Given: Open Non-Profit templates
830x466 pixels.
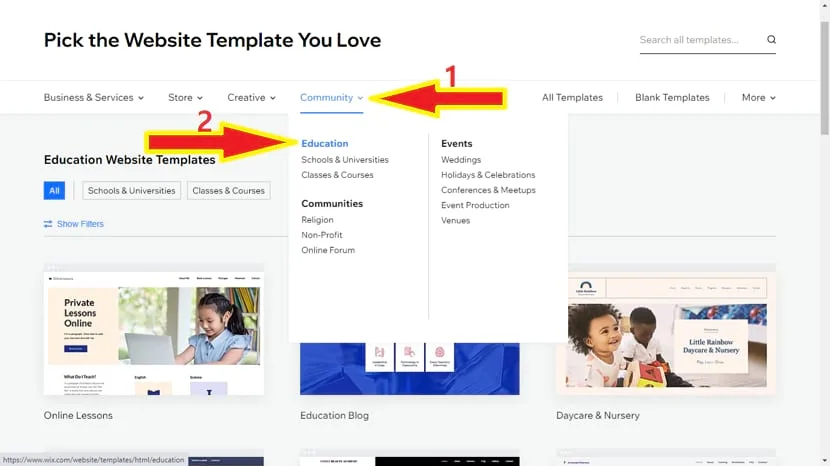Looking at the screenshot, I should point(322,235).
